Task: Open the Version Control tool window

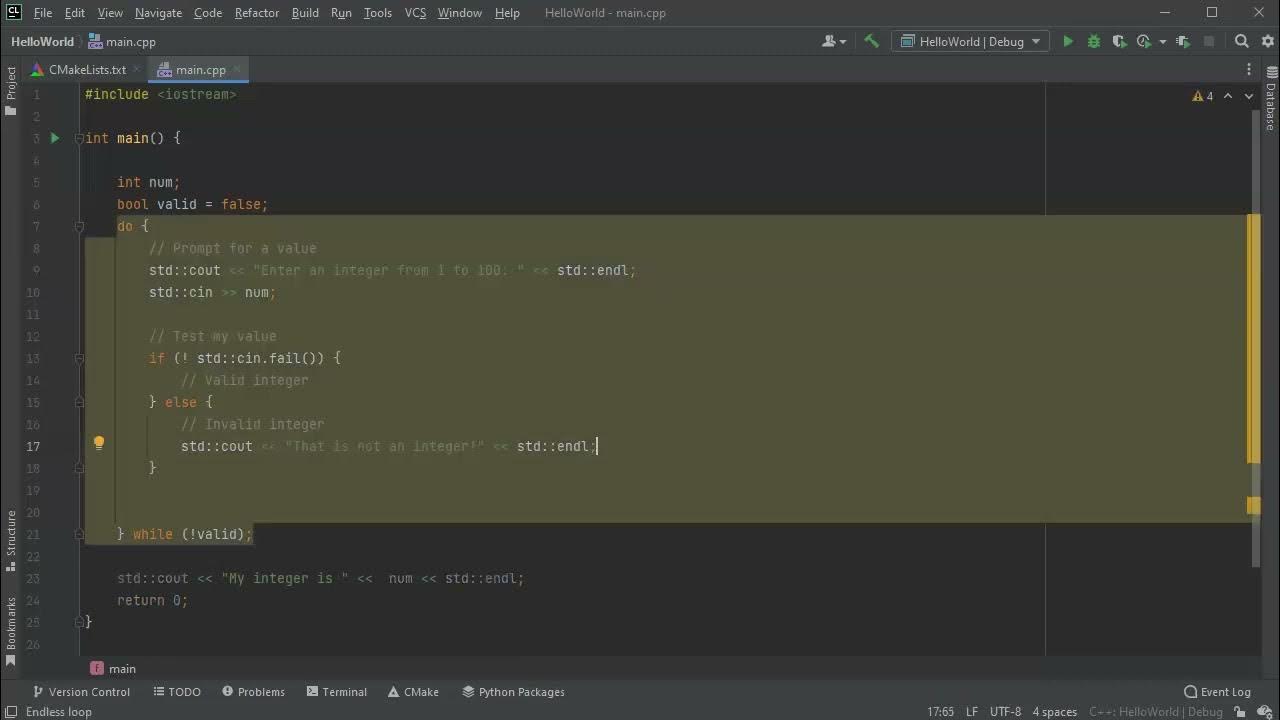Action: [81, 692]
